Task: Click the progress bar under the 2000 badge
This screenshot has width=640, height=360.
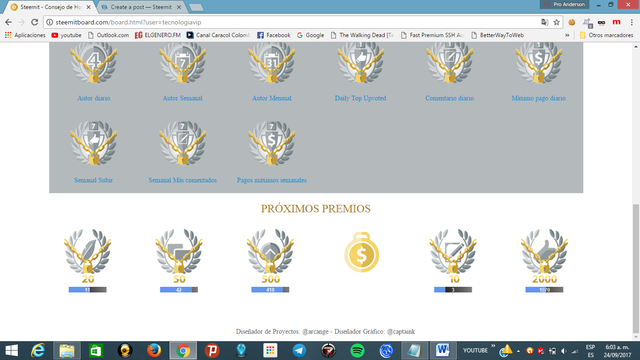Action: coord(544,290)
